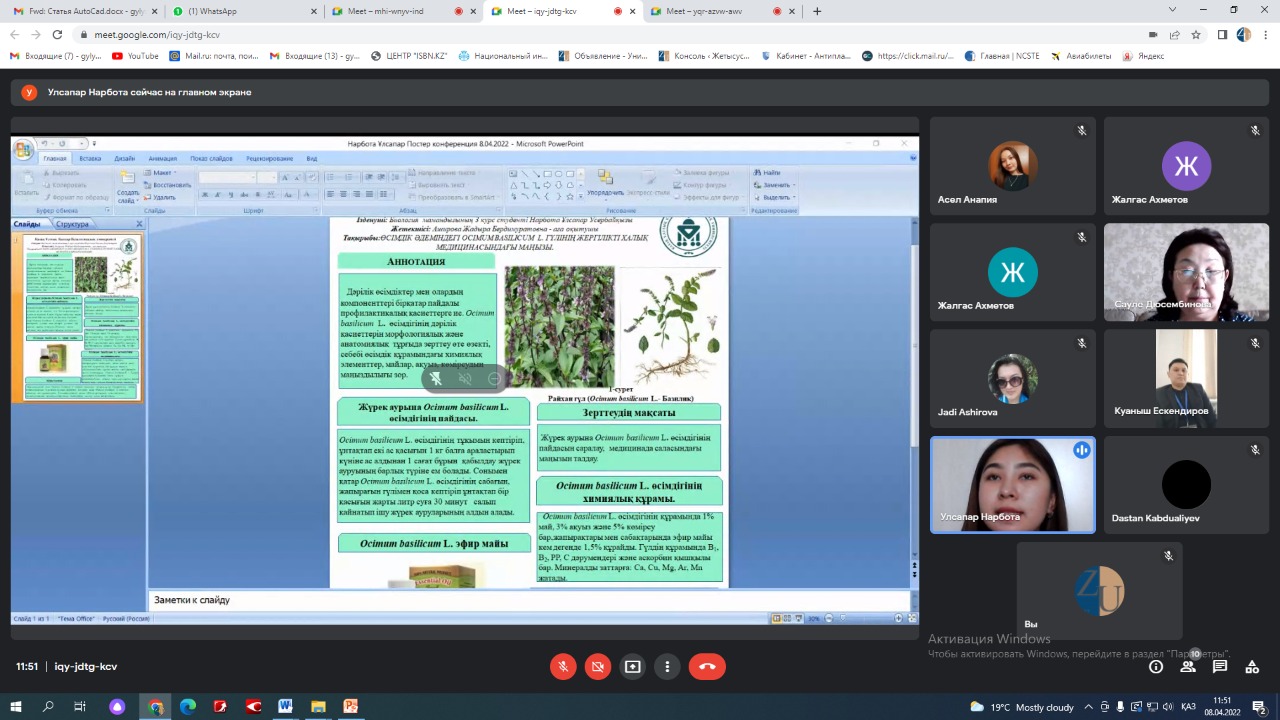Open the YouTube bookmark
Viewport: 1280px width, 720px height.
(x=135, y=56)
